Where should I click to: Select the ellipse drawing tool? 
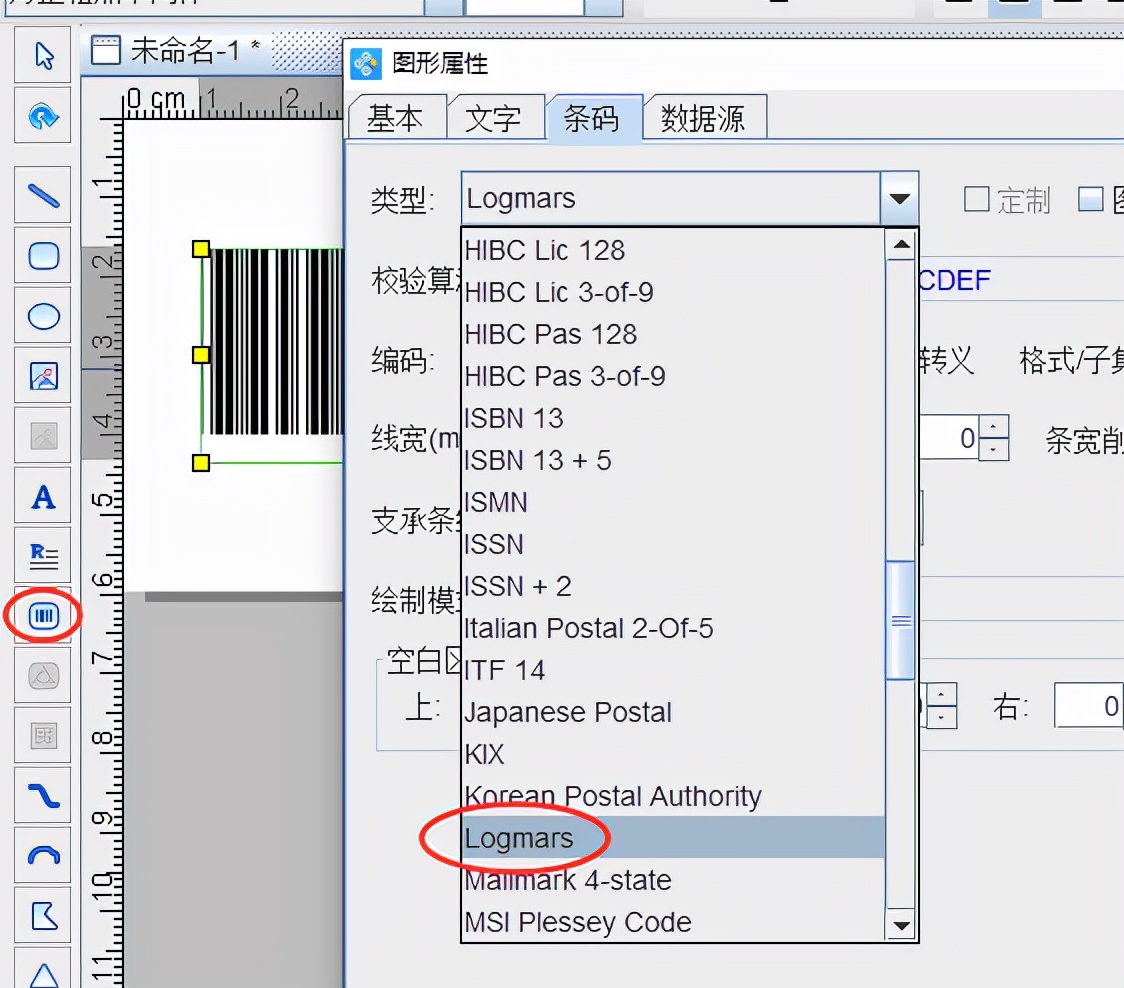(x=43, y=315)
